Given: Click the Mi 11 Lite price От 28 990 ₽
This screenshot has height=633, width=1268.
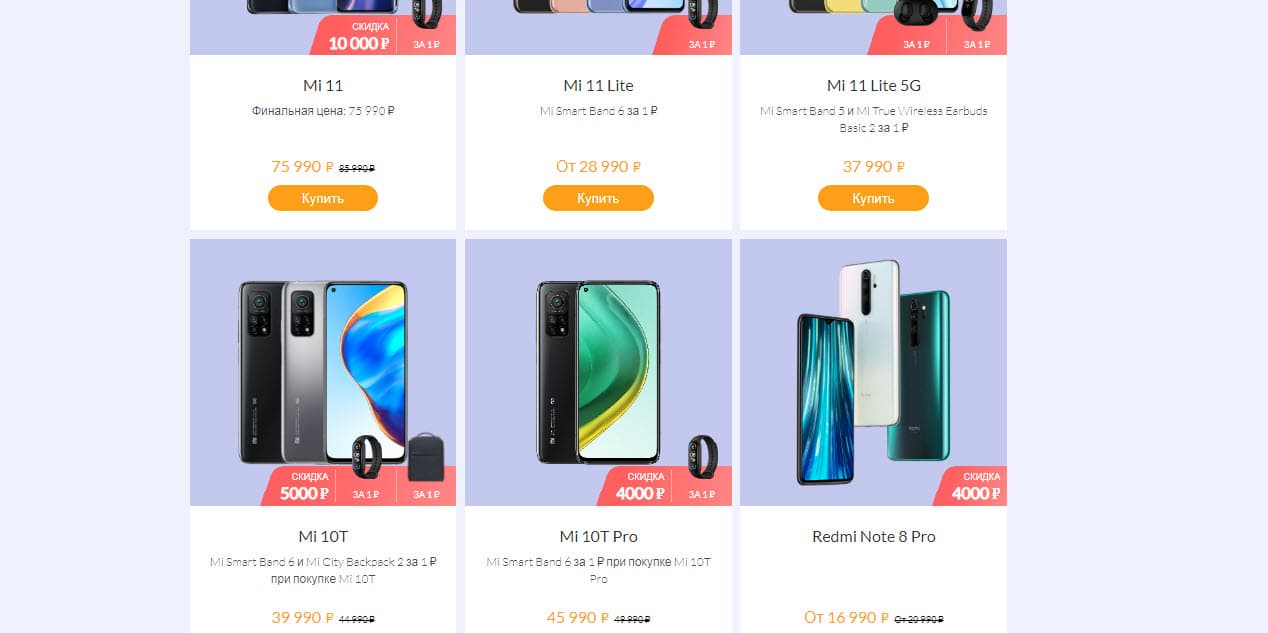Looking at the screenshot, I should [598, 167].
